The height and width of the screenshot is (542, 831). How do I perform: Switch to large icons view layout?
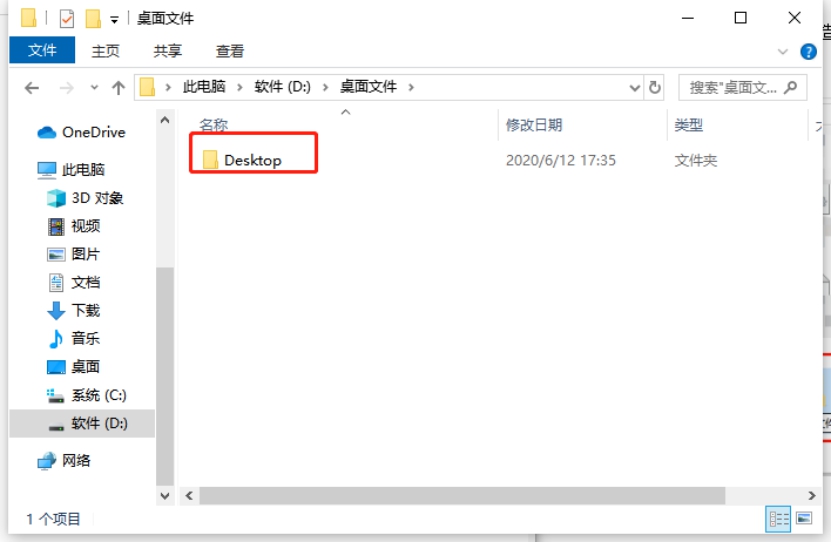point(804,518)
